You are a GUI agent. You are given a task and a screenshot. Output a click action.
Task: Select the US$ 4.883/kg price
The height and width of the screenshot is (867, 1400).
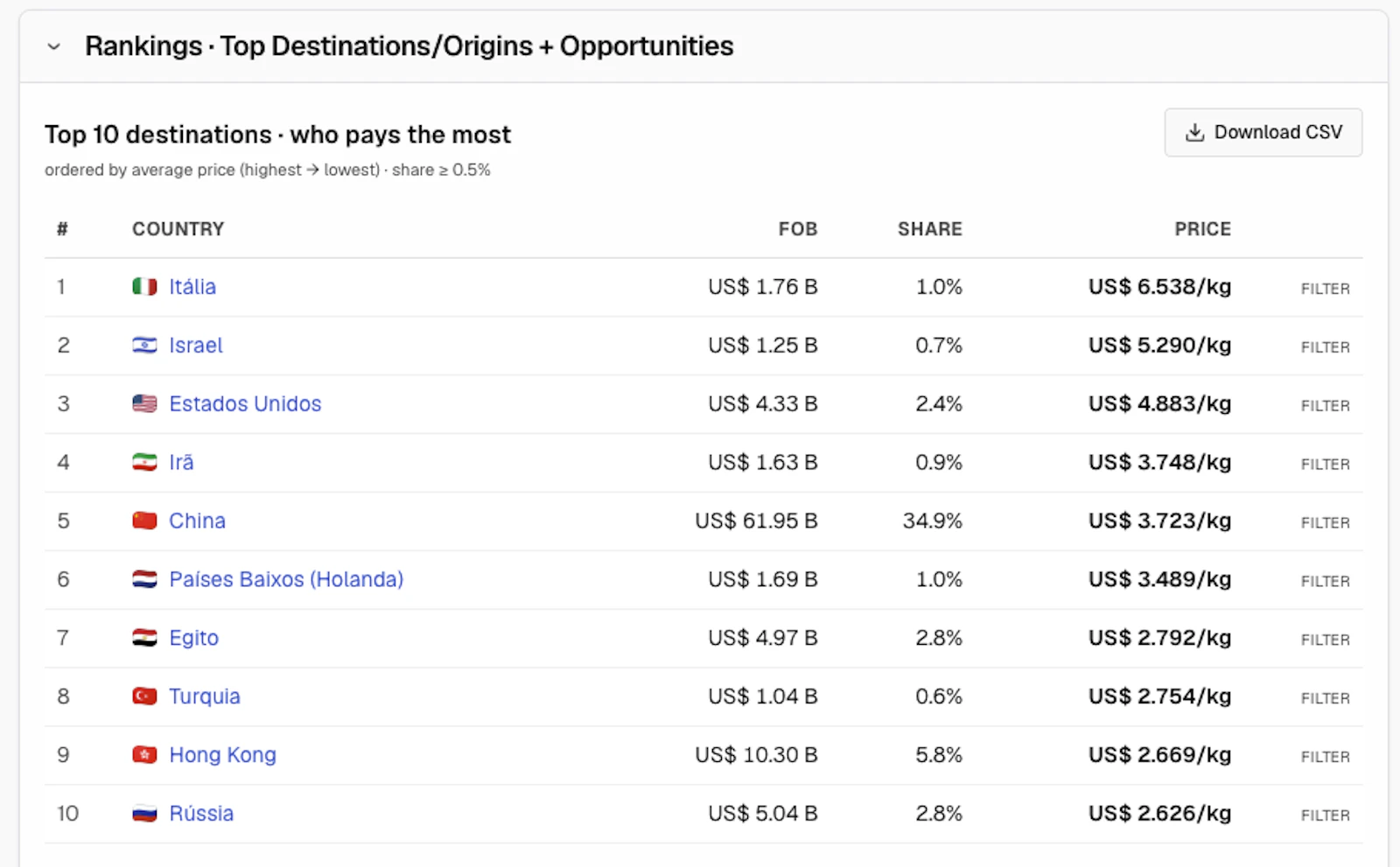[x=1160, y=404]
